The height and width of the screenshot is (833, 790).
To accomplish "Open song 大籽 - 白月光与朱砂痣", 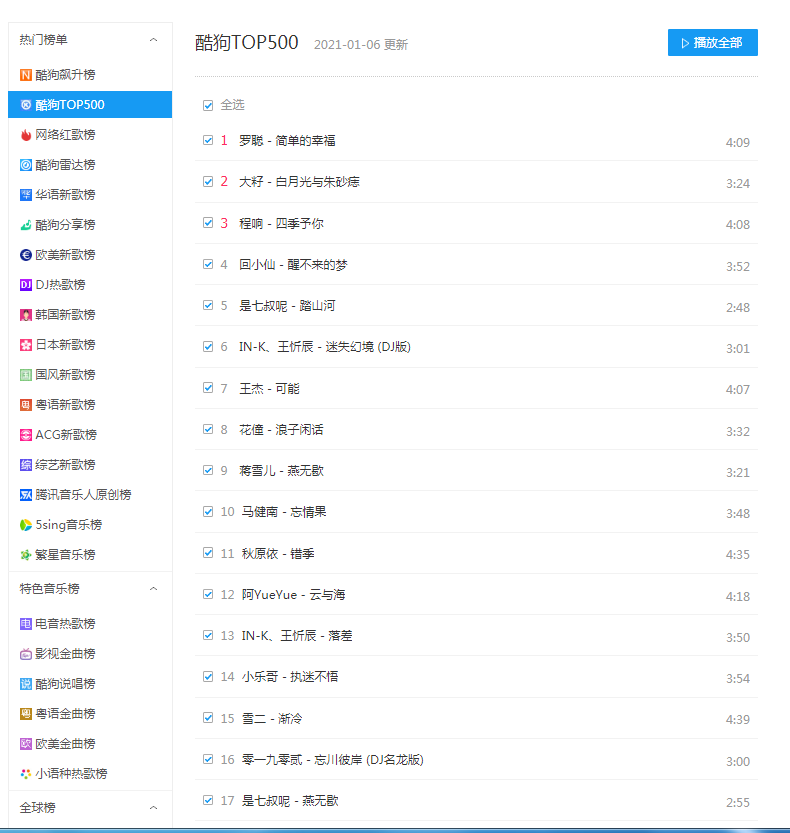I will 299,182.
